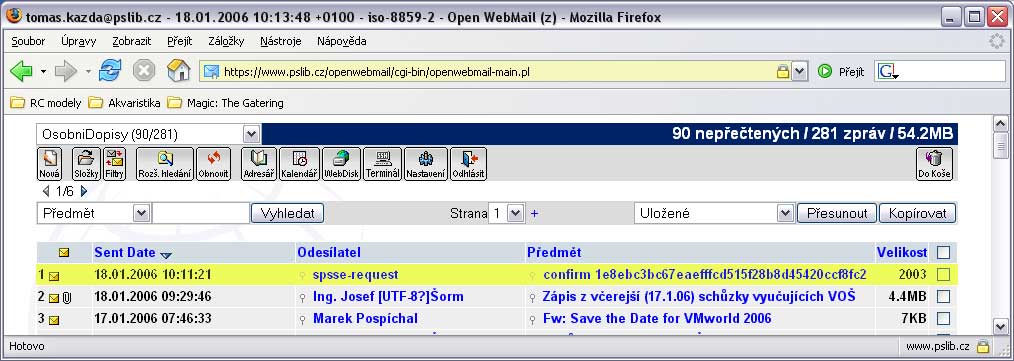The width and height of the screenshot is (1014, 361).
Task: Open the Terminál SSH icon
Action: point(382,164)
